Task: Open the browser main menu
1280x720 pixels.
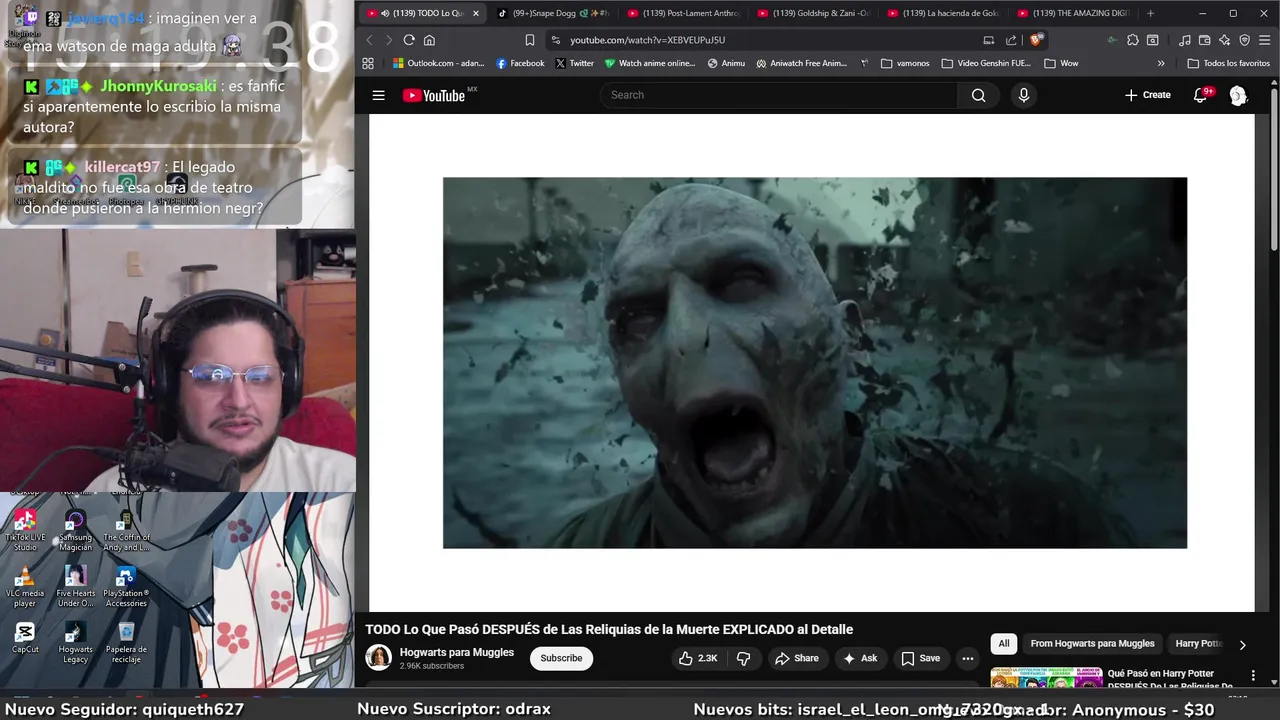Action: point(1265,40)
